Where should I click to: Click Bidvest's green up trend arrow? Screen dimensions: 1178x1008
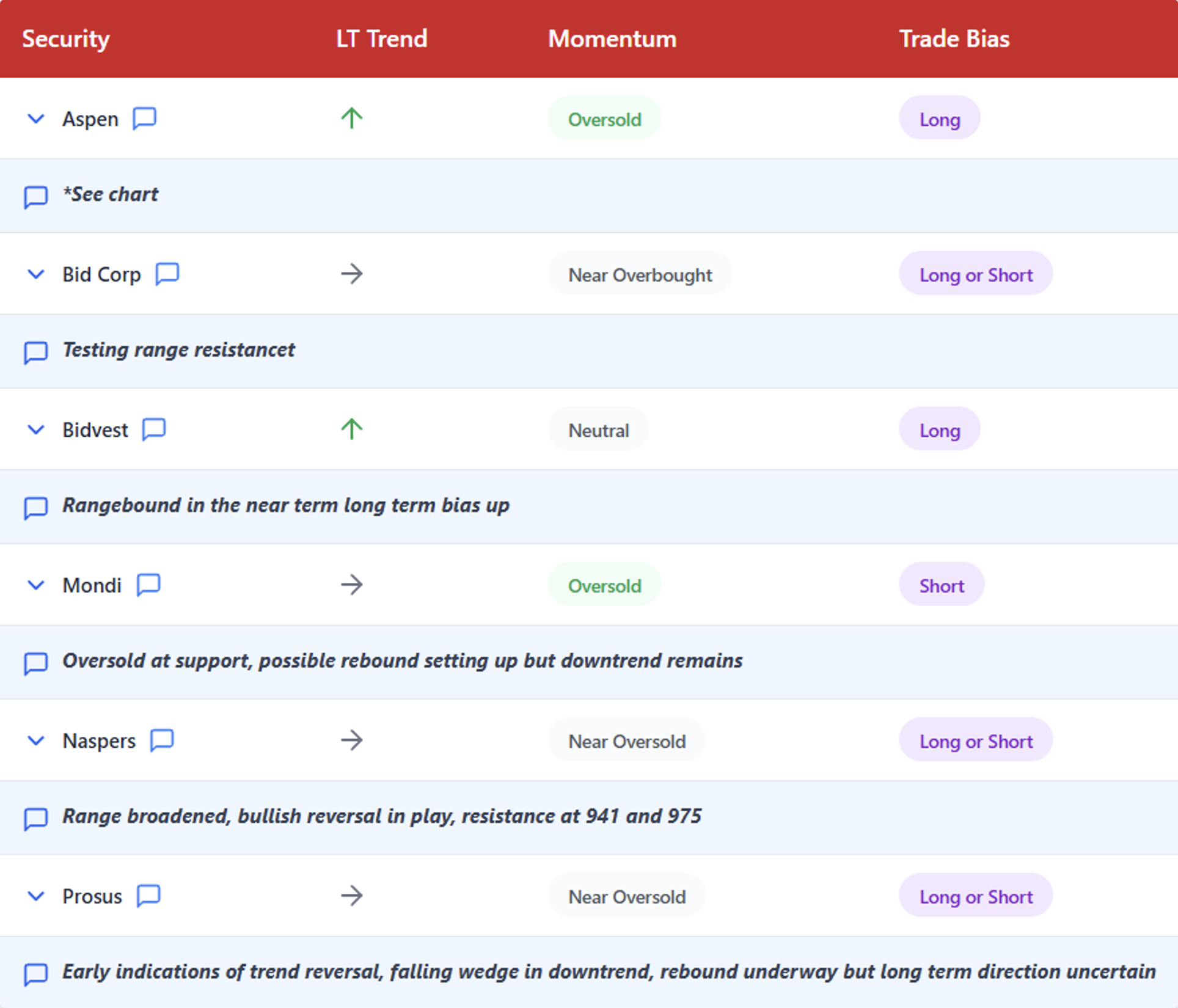coord(352,429)
